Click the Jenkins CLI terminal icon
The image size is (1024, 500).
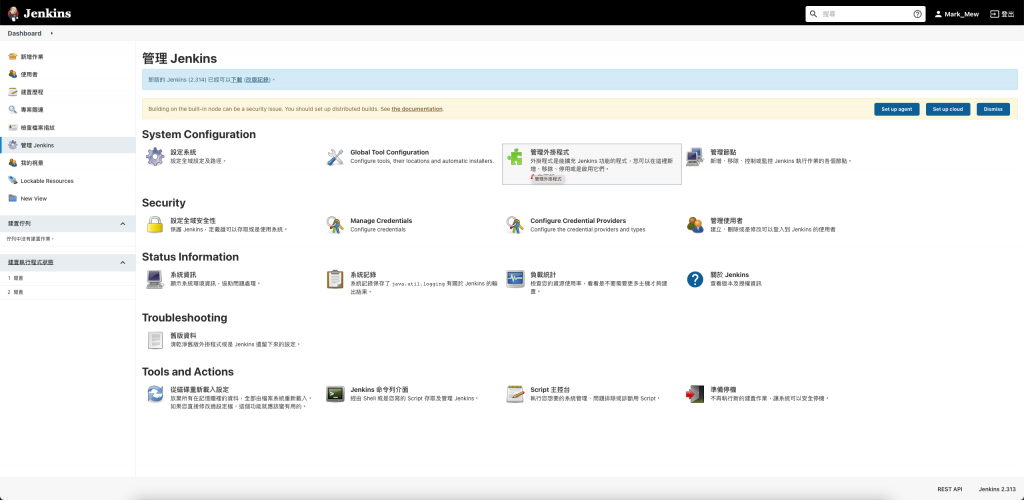pos(335,394)
